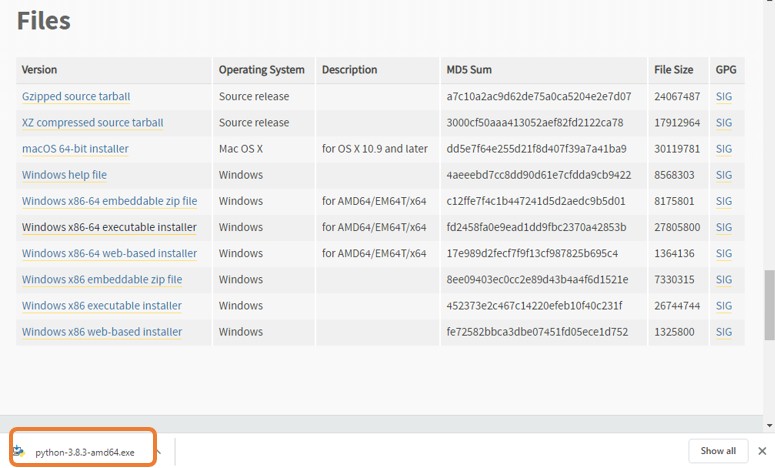The width and height of the screenshot is (775, 468).
Task: Open SIG link for x86-64 executable installer
Action: [x=724, y=227]
